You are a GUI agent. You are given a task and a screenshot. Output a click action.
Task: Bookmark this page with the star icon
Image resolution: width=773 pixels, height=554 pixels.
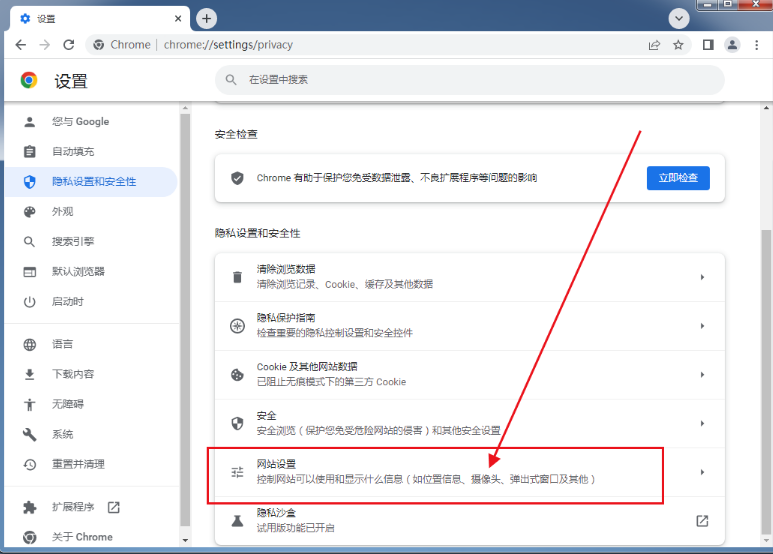678,45
